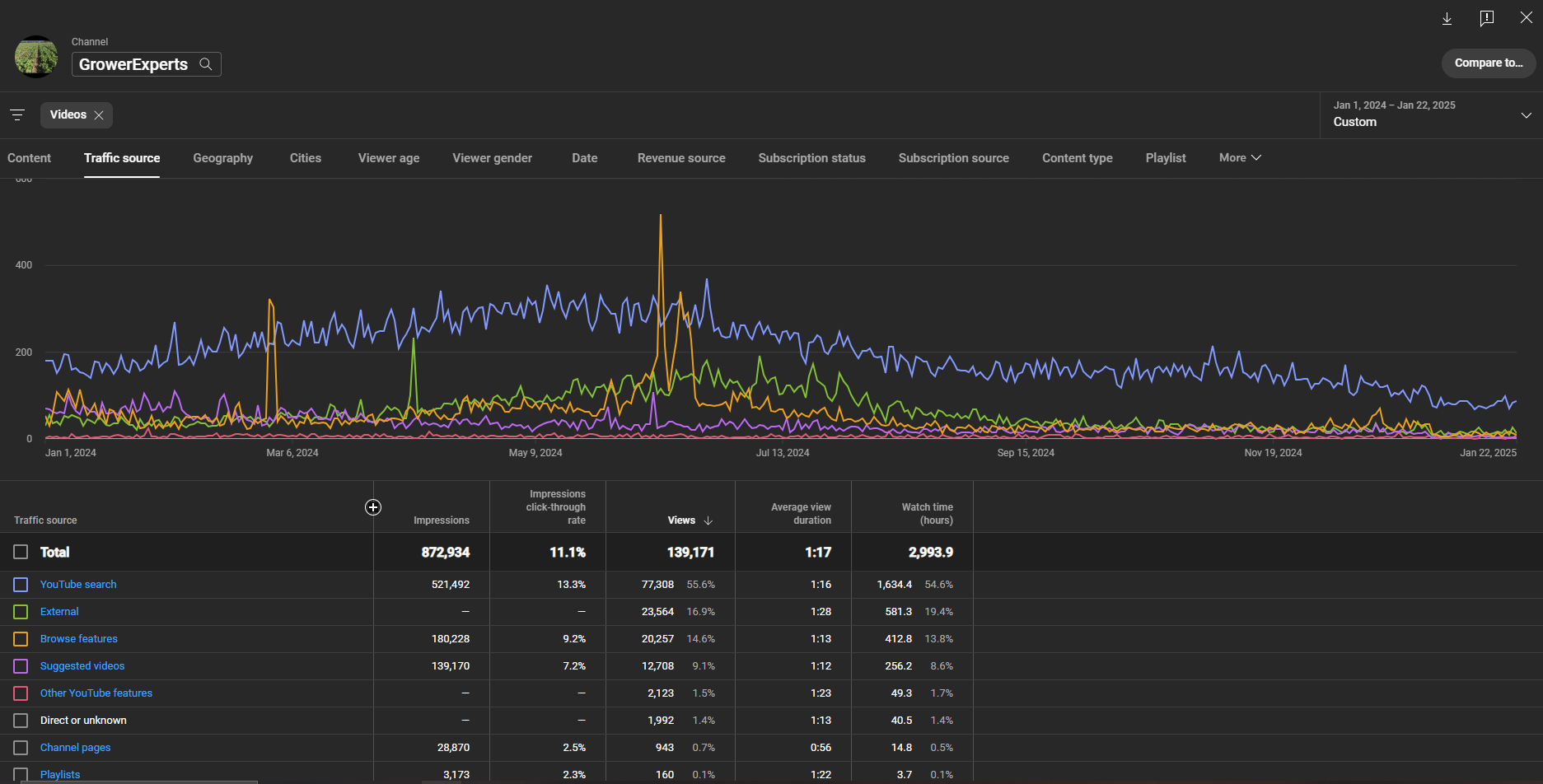Open the Channel pages link
This screenshot has height=784, width=1543.
pos(75,748)
